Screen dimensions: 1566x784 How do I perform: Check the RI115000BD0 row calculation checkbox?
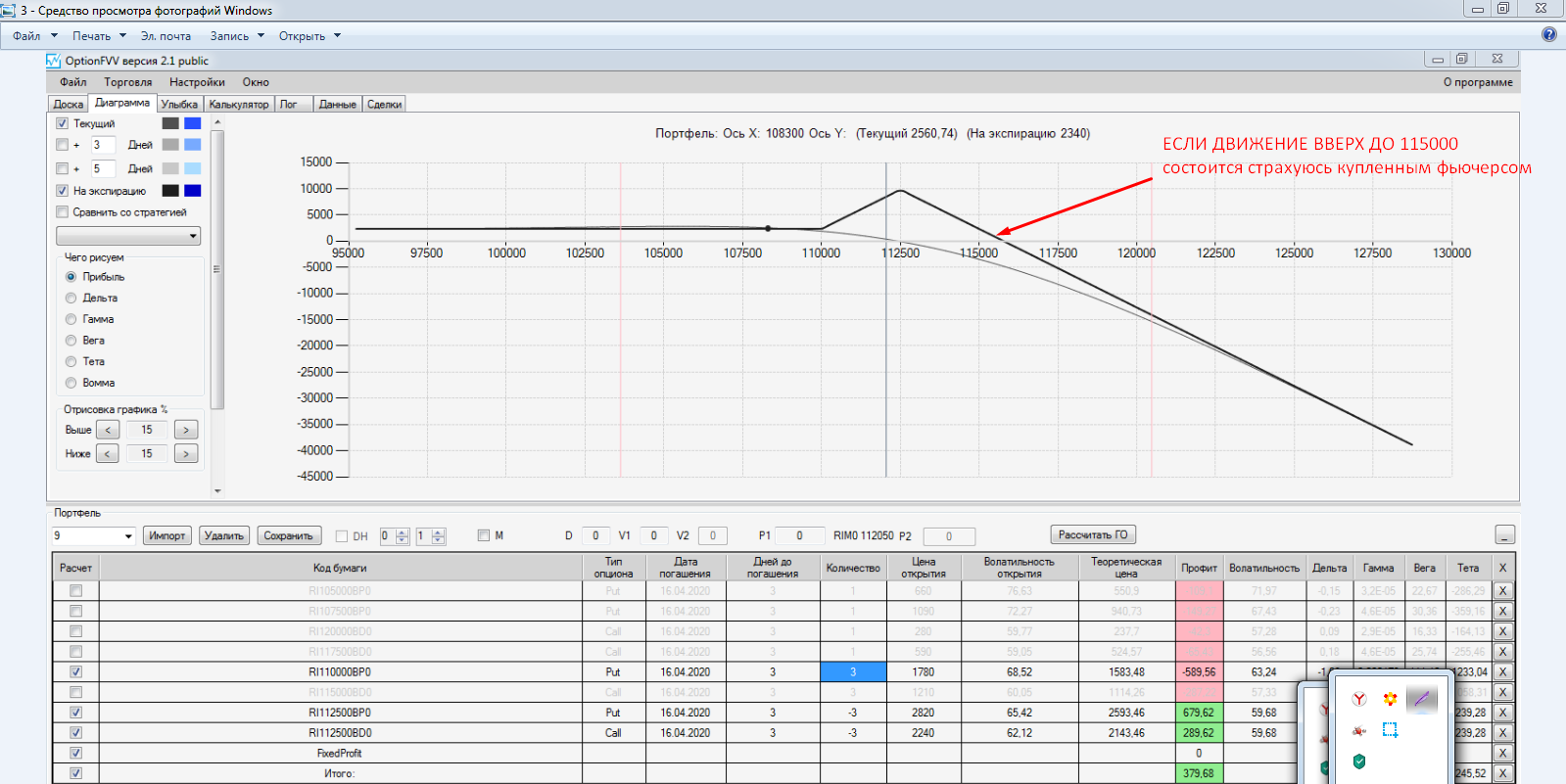coord(76,692)
